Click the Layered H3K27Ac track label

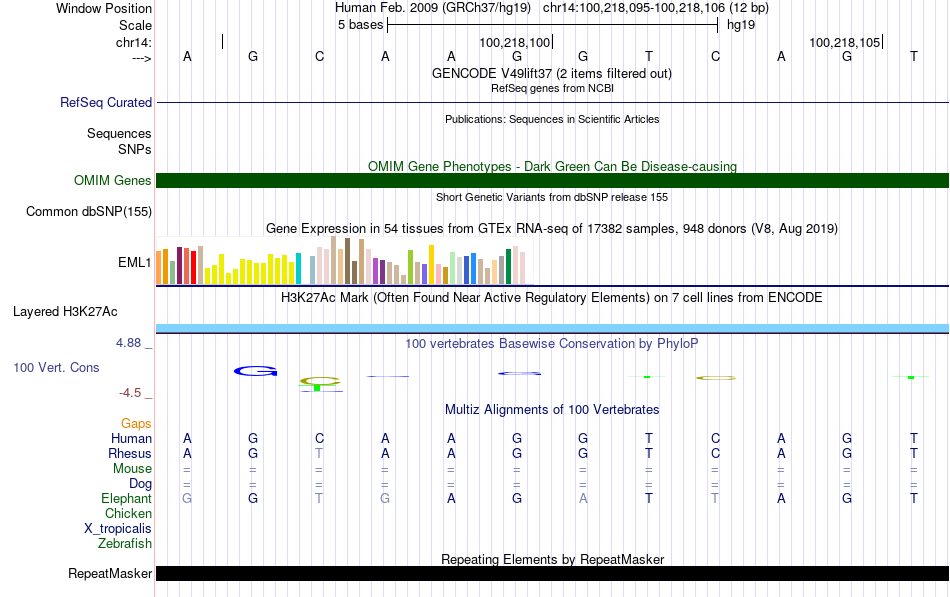(x=65, y=312)
